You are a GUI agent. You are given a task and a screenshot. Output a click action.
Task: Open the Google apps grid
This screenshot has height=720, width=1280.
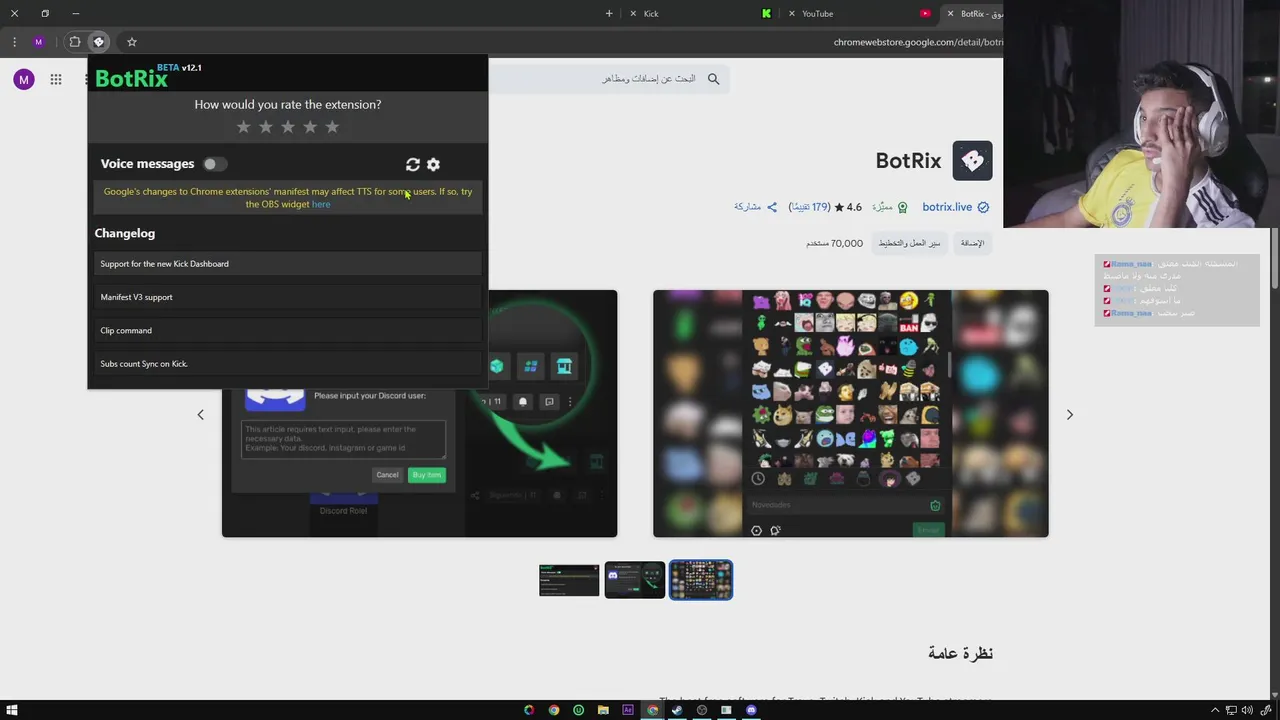(56, 80)
